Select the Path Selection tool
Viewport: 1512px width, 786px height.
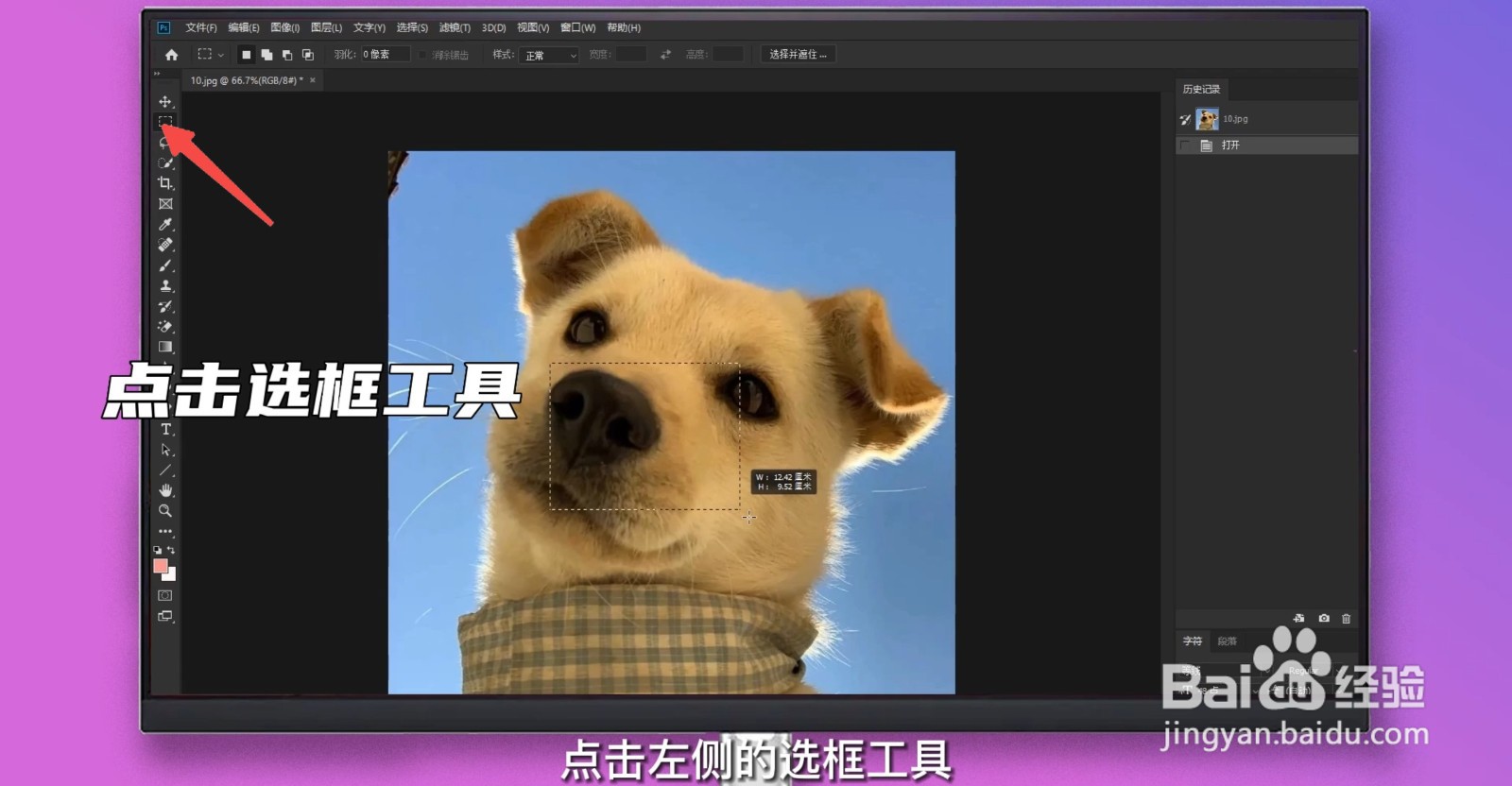[165, 450]
